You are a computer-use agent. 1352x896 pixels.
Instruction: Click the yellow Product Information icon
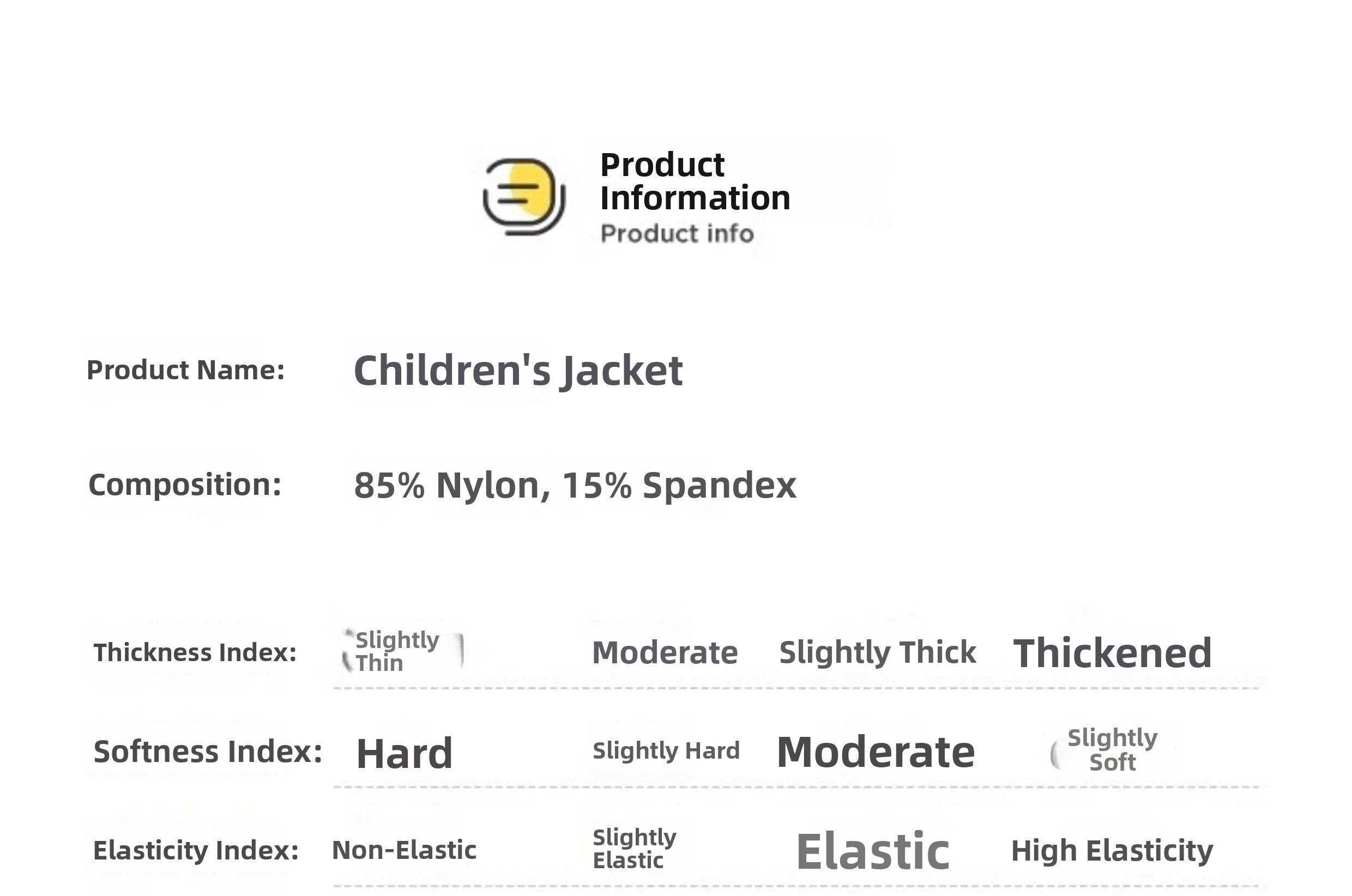523,196
